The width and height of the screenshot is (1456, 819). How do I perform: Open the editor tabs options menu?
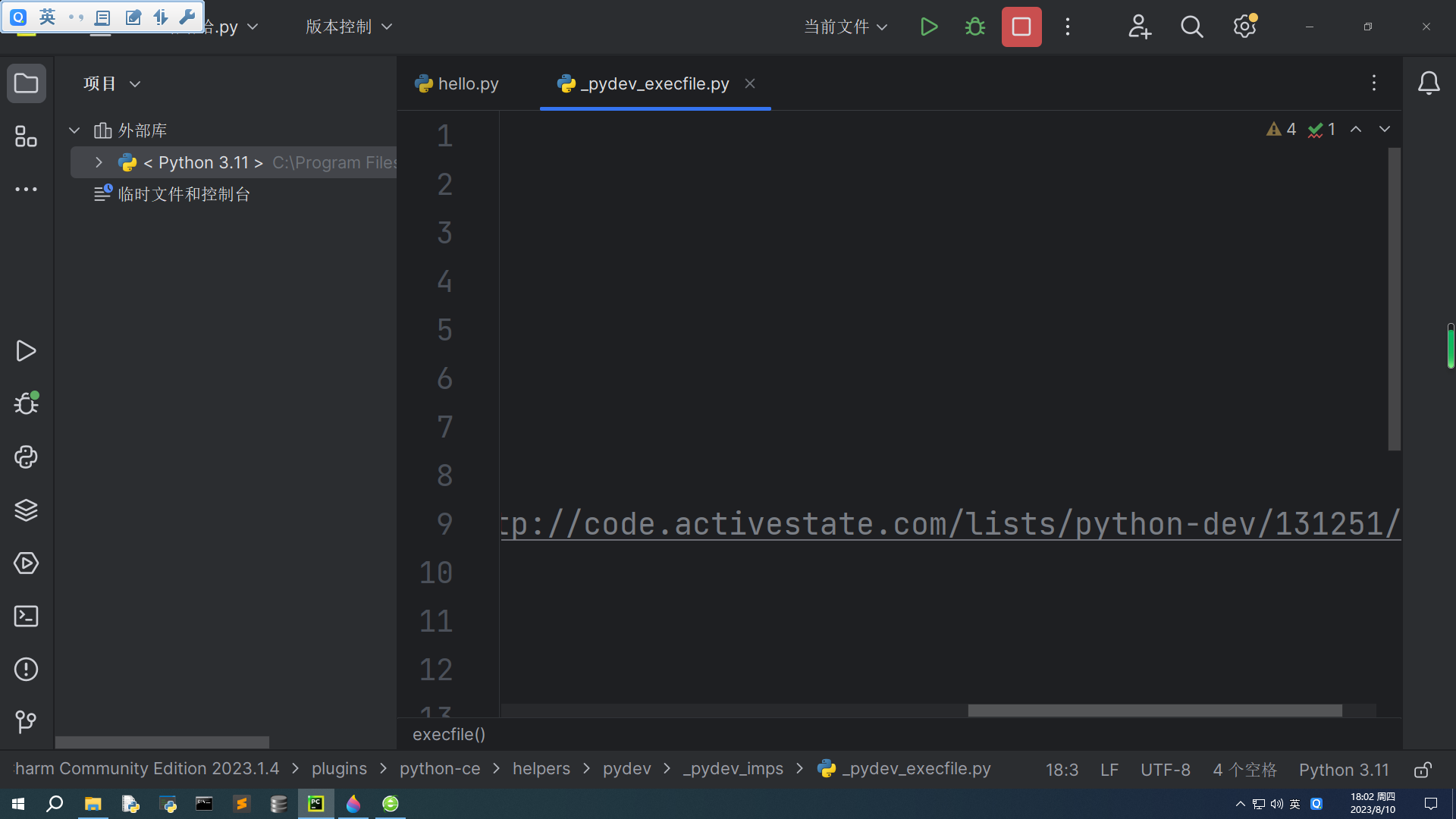pyautogui.click(x=1374, y=83)
